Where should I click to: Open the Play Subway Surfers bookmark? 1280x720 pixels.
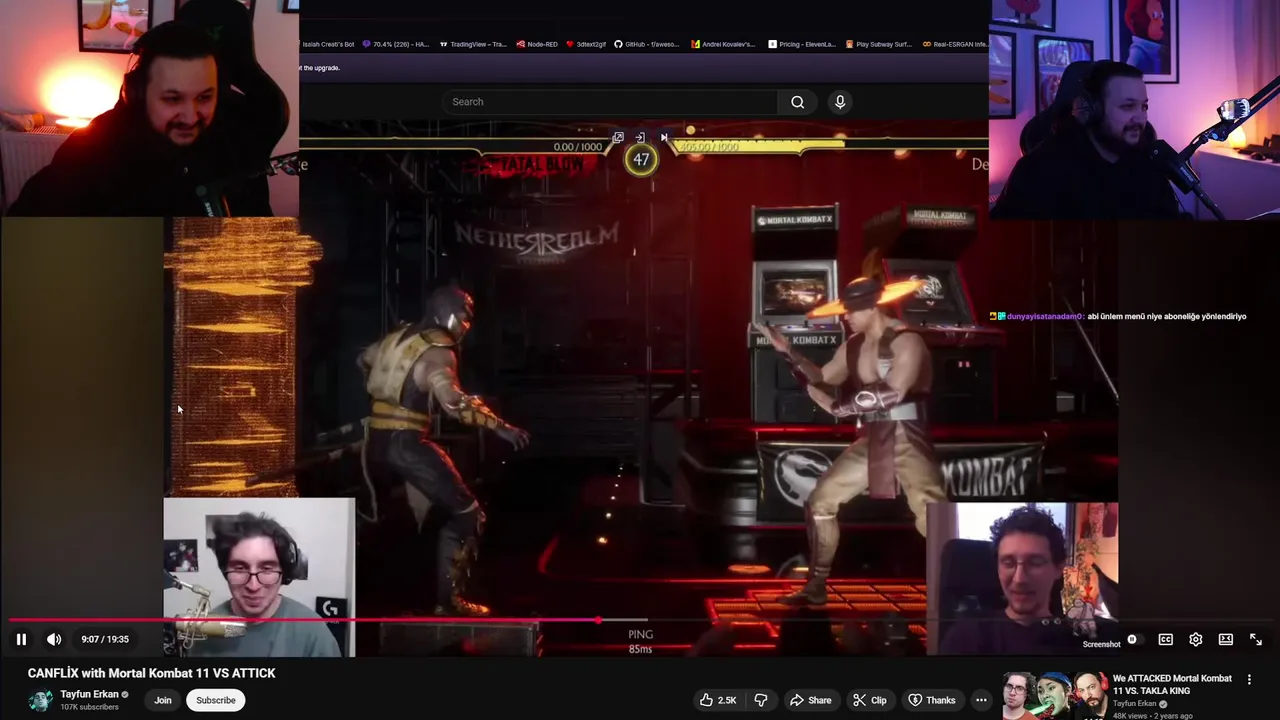coord(880,44)
